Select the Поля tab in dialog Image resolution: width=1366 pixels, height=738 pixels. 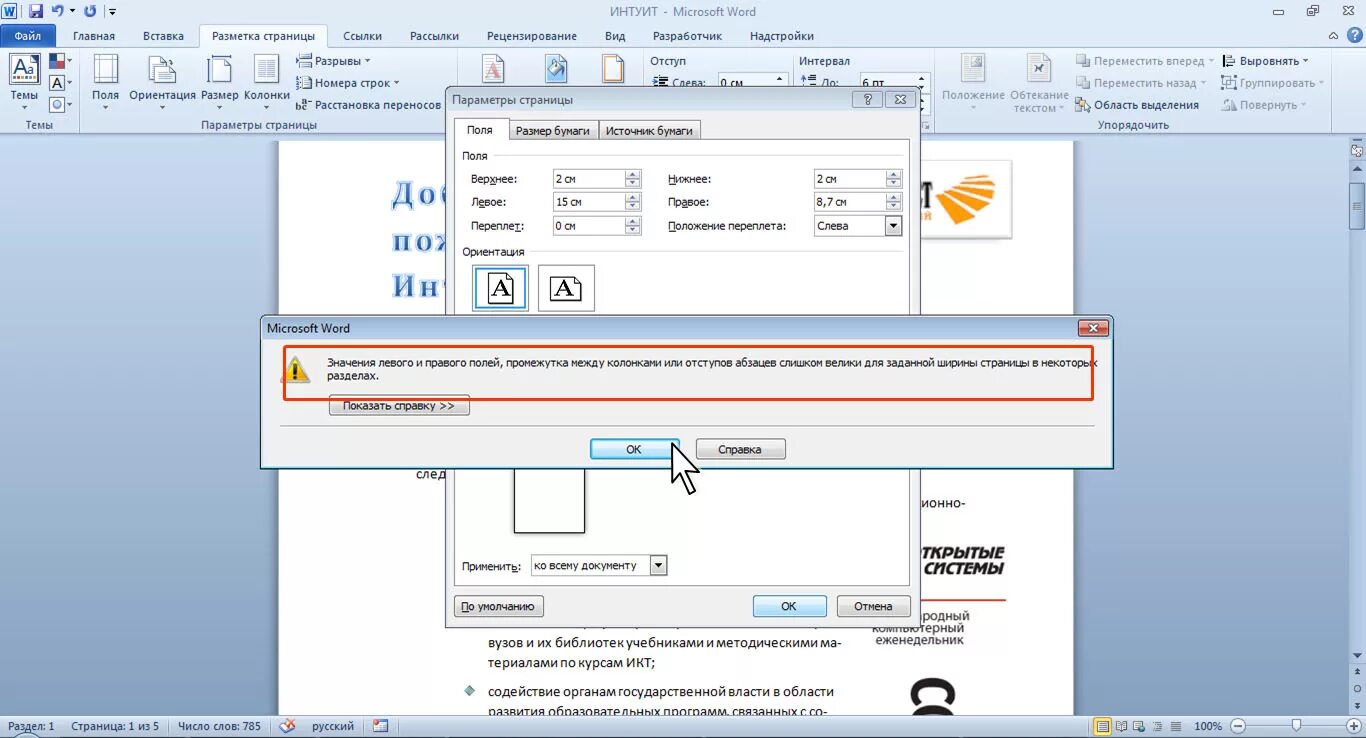click(480, 130)
